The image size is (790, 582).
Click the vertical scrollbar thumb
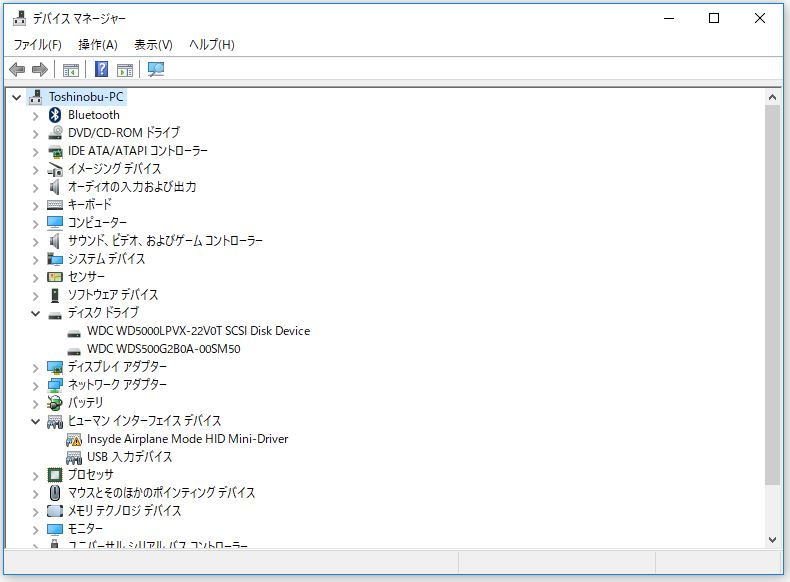tap(772, 295)
